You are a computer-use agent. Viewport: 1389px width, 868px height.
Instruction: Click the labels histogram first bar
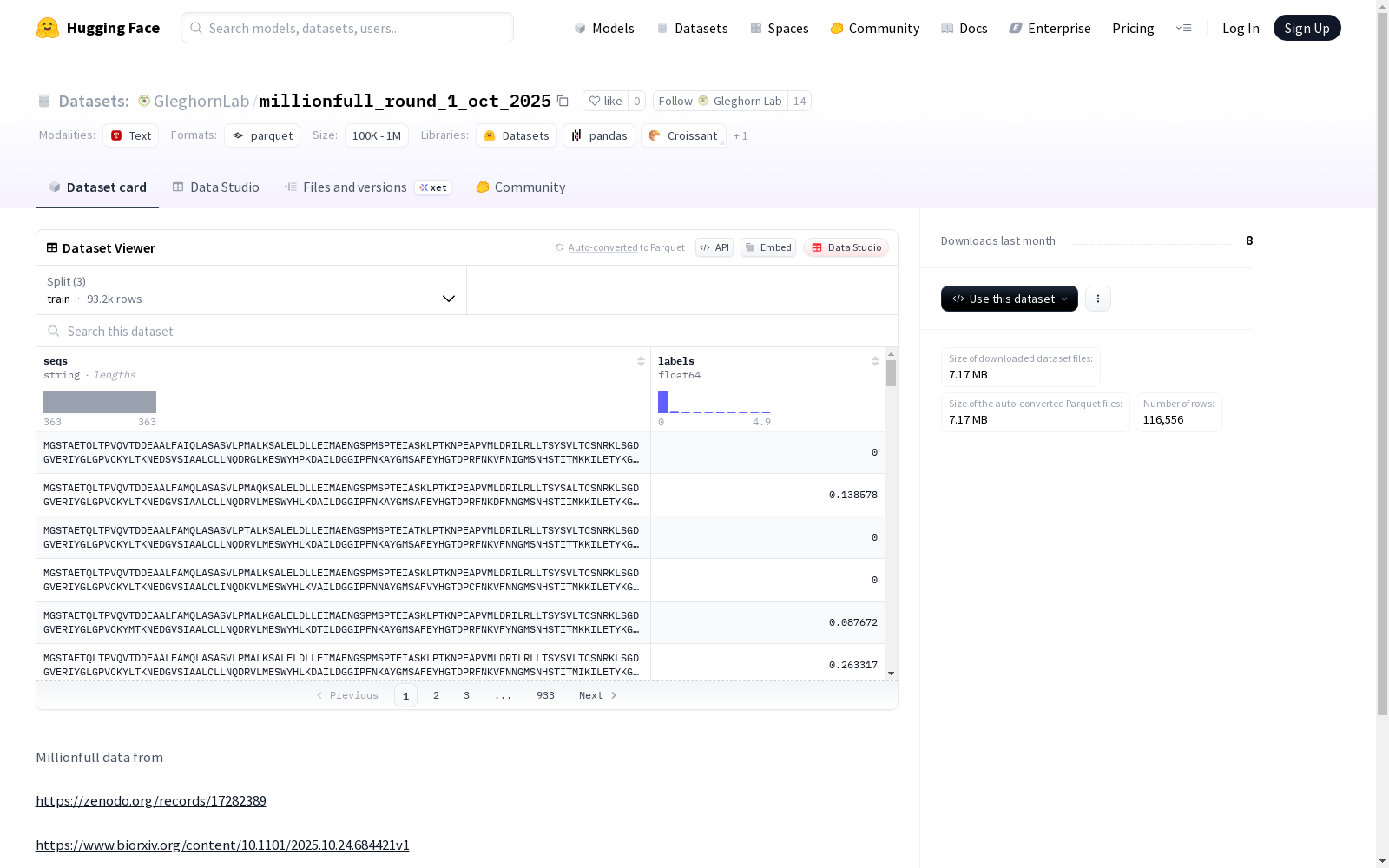tap(662, 402)
